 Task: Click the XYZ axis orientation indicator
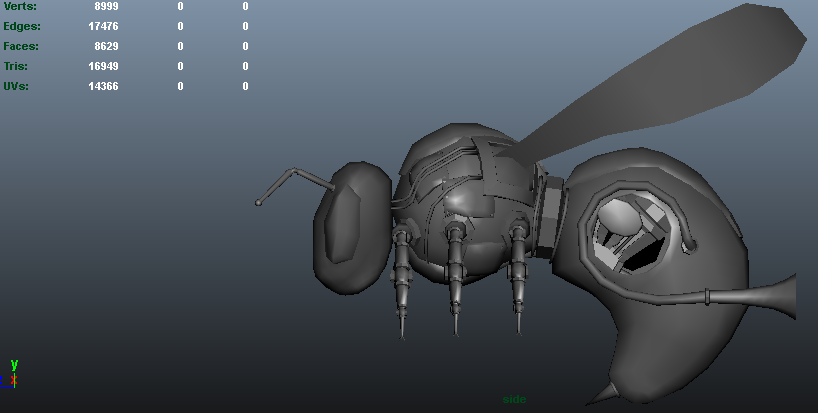10,374
